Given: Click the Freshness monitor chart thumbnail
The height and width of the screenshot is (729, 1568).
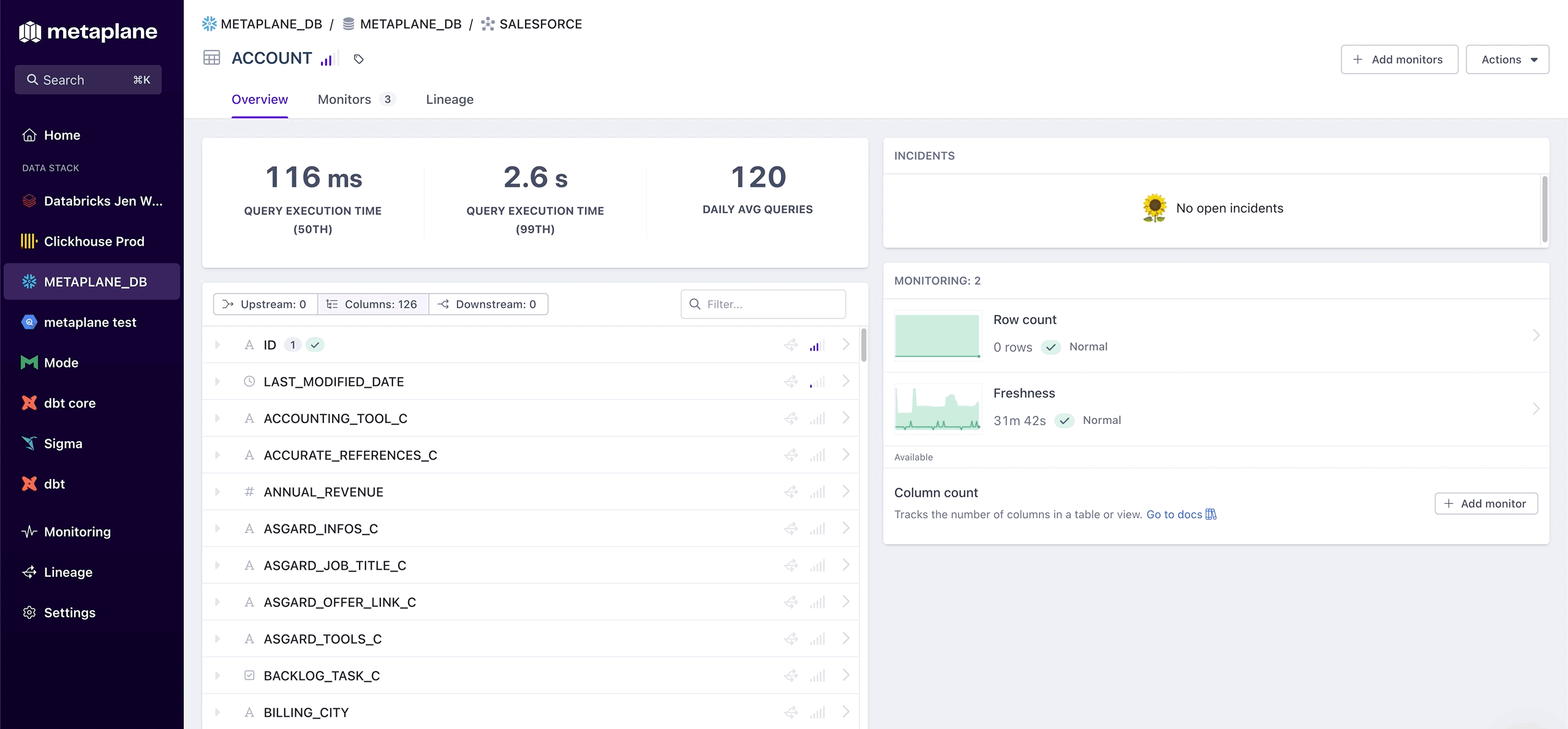Looking at the screenshot, I should point(938,409).
